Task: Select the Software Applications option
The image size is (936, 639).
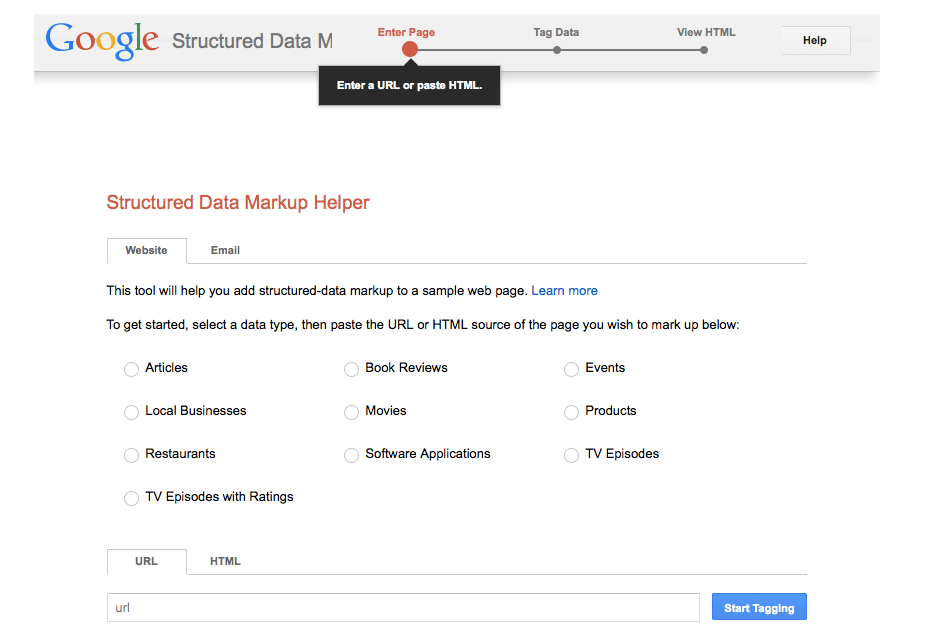Action: (x=352, y=455)
